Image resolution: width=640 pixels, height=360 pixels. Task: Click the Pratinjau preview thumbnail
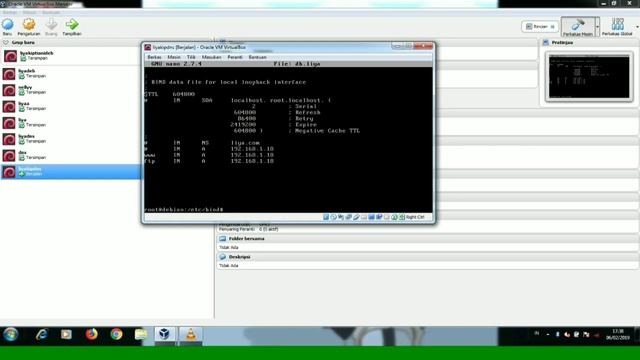(x=589, y=77)
